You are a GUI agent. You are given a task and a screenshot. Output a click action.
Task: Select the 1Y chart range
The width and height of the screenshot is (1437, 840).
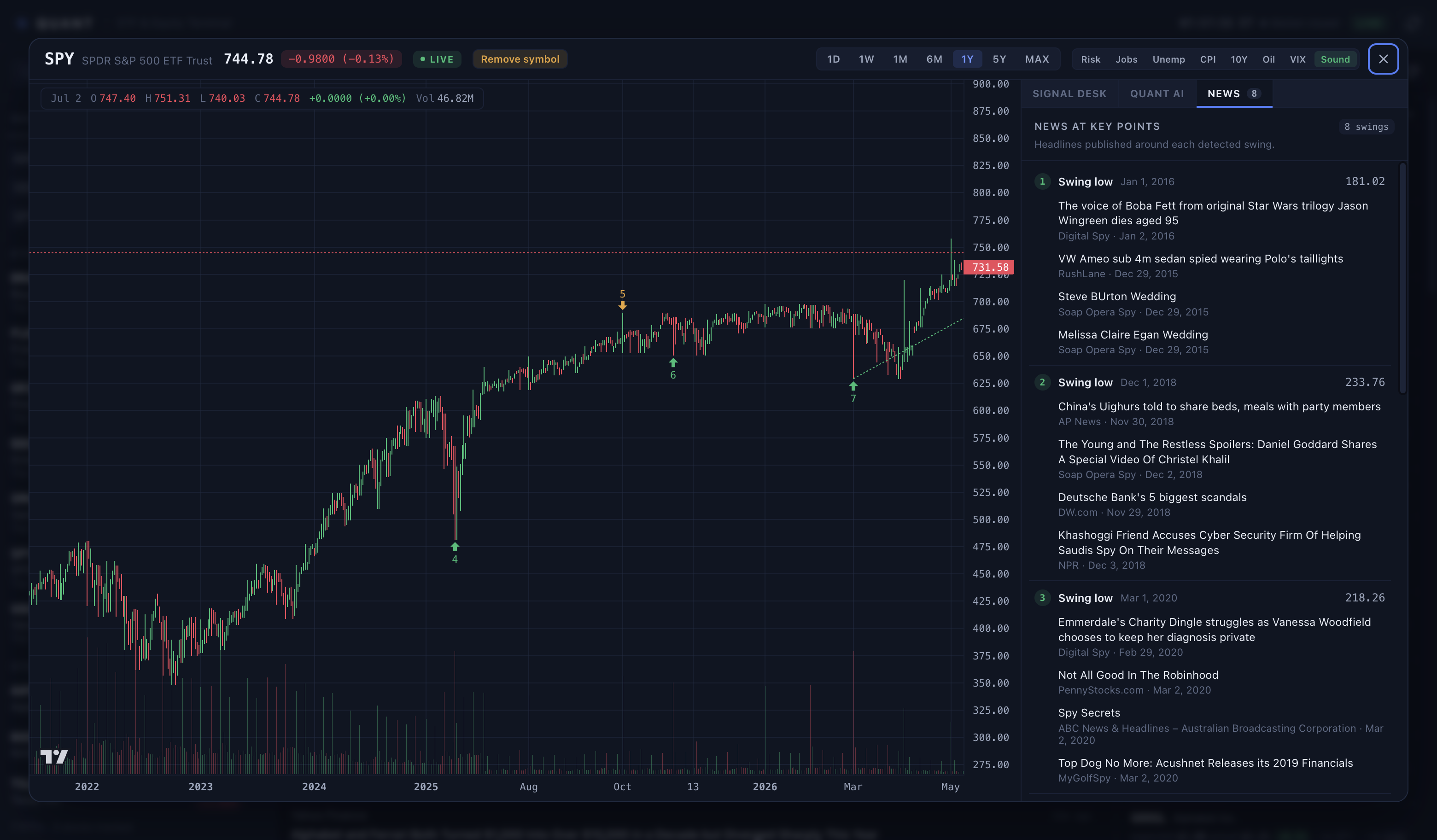967,59
